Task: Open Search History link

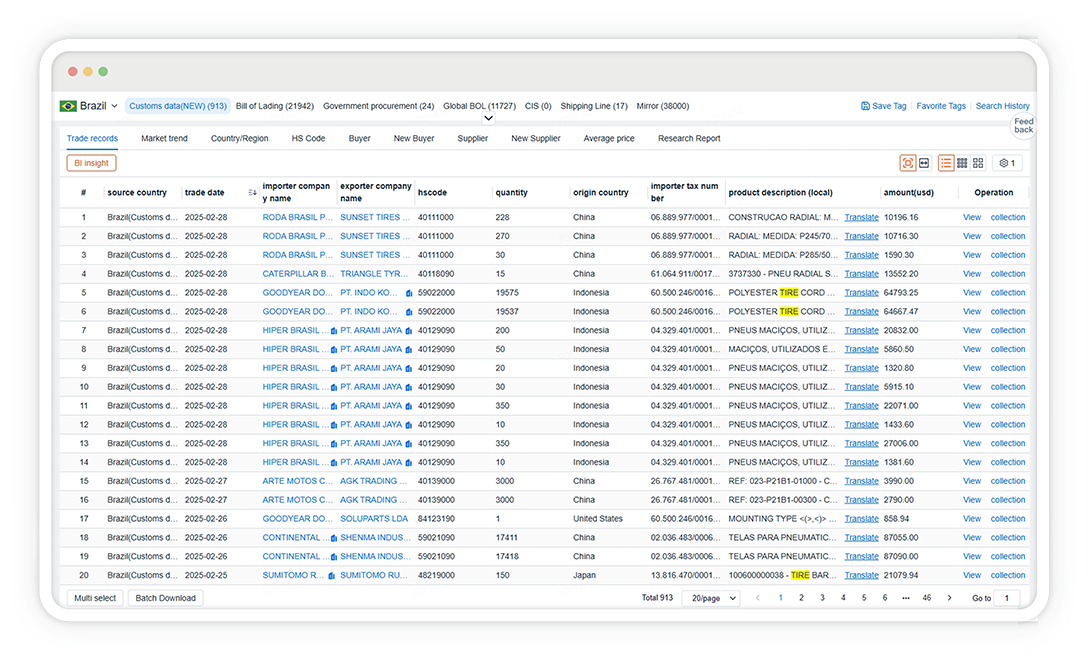Action: click(1002, 106)
